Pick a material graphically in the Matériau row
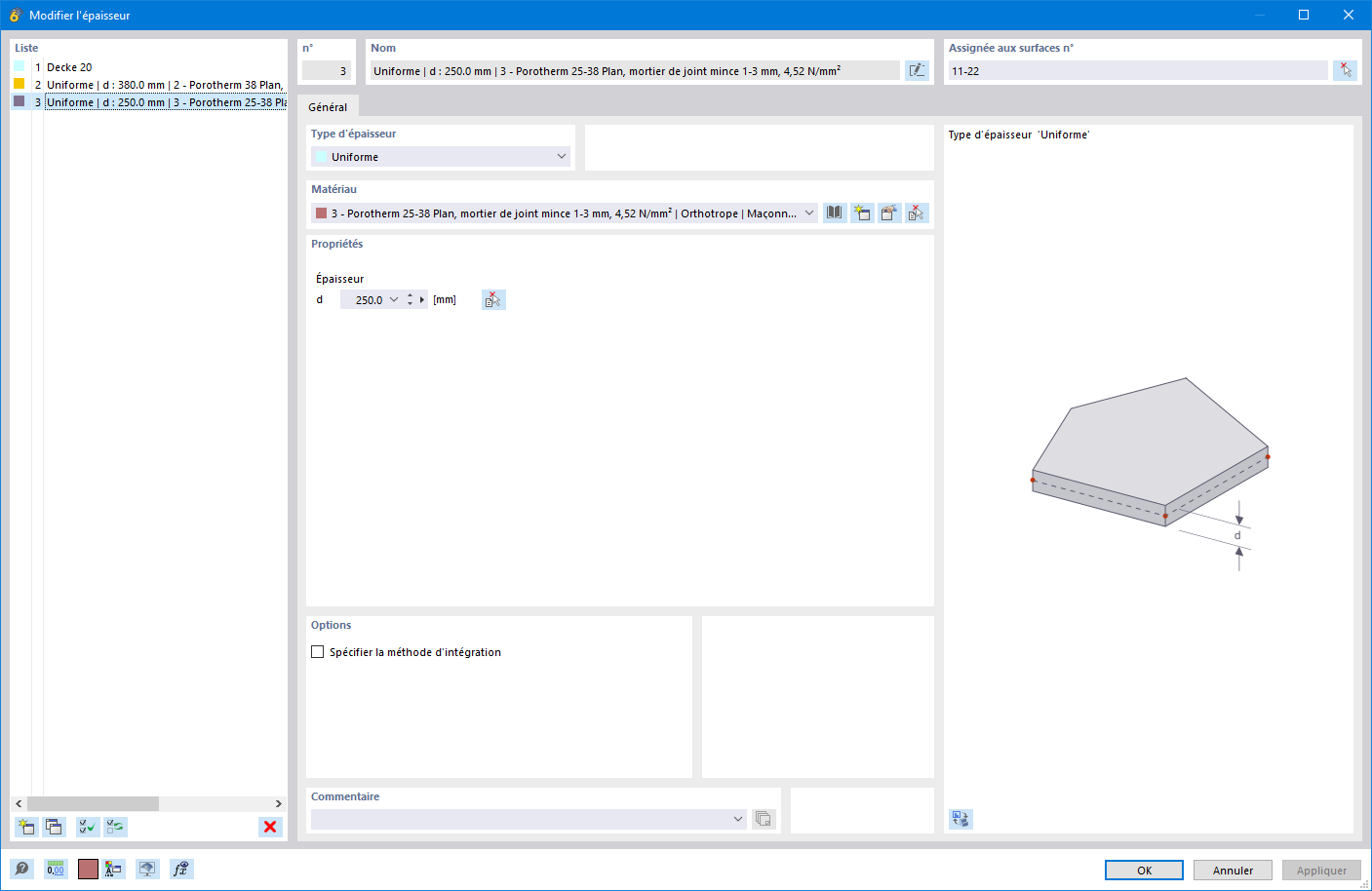1372x891 pixels. pos(917,213)
